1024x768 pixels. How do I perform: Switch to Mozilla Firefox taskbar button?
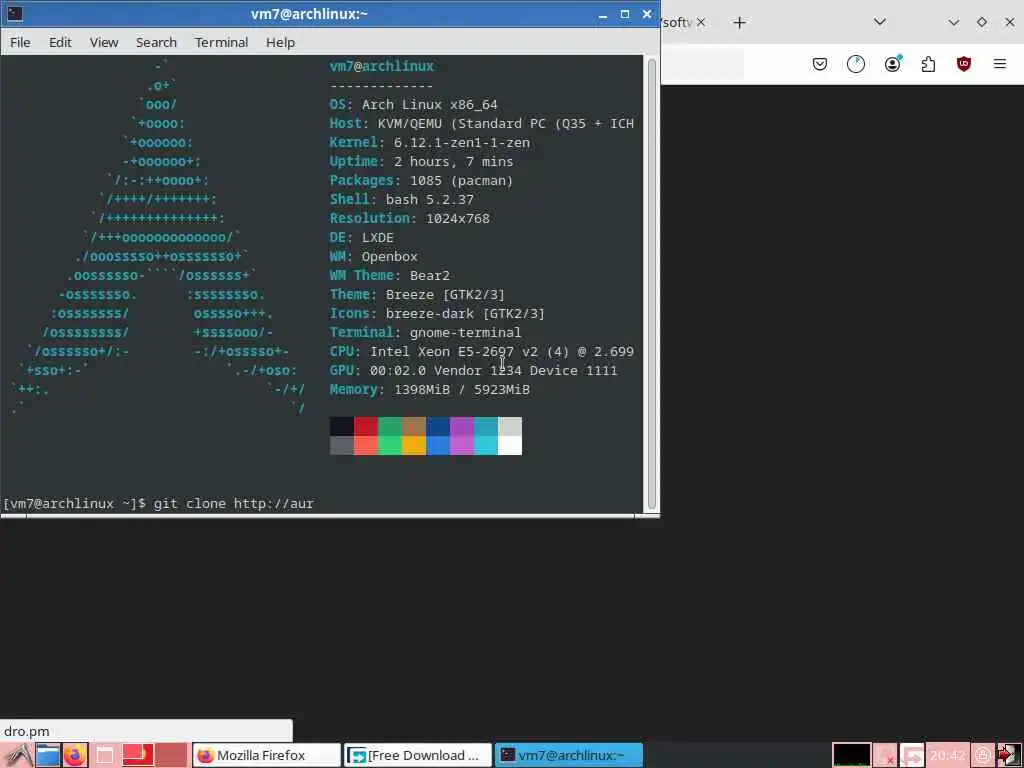click(266, 755)
